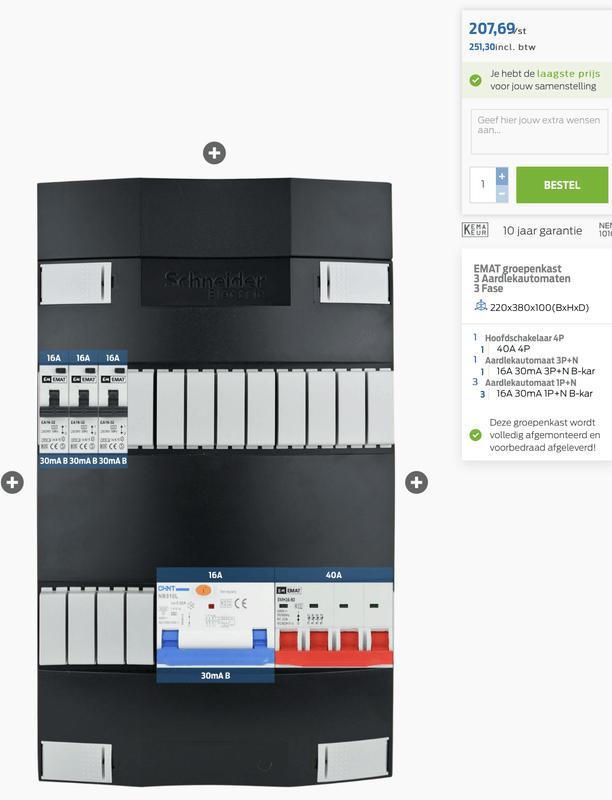Click the BESTEL order button
Viewport: 612px width, 800px height.
pyautogui.click(x=562, y=185)
